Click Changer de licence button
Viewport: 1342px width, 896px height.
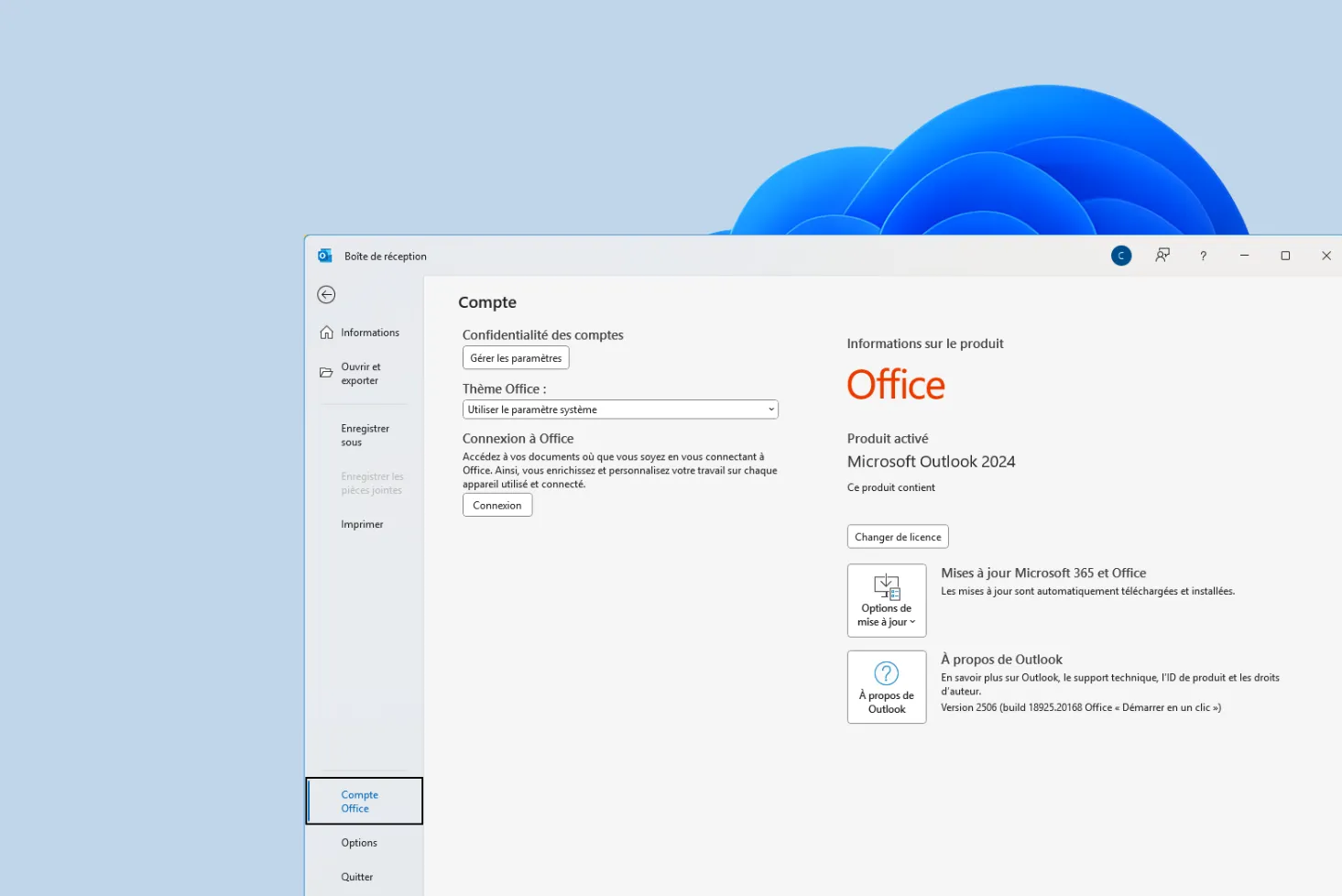(x=898, y=537)
